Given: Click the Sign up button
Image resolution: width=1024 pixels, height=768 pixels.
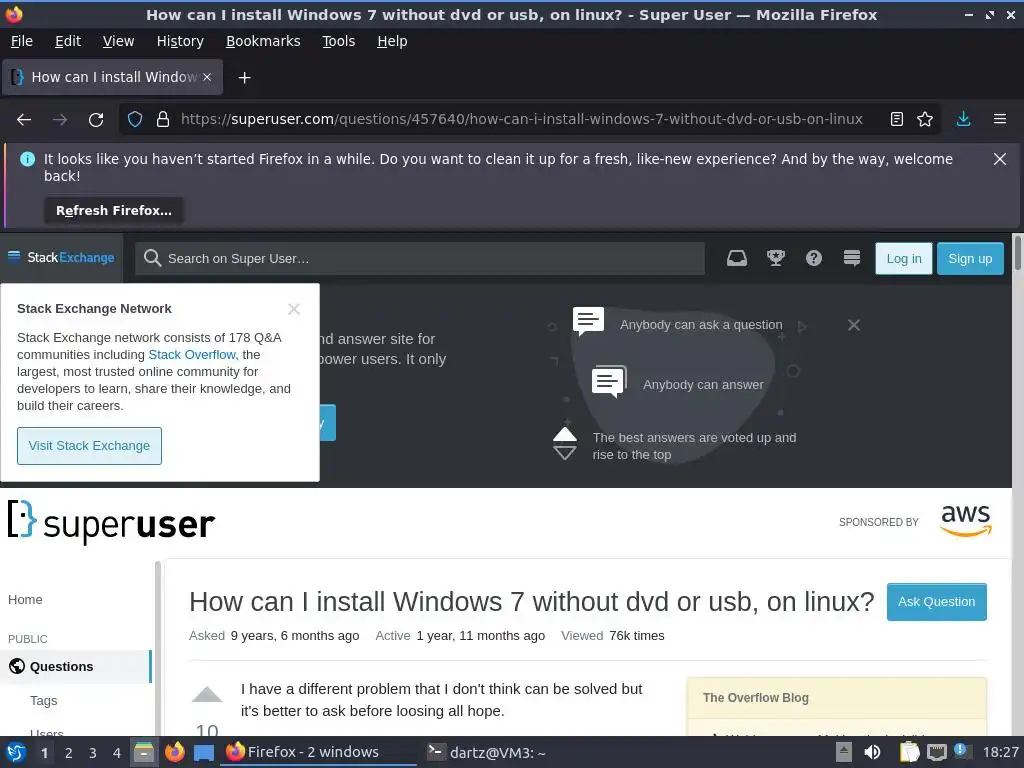Looking at the screenshot, I should [x=970, y=259].
